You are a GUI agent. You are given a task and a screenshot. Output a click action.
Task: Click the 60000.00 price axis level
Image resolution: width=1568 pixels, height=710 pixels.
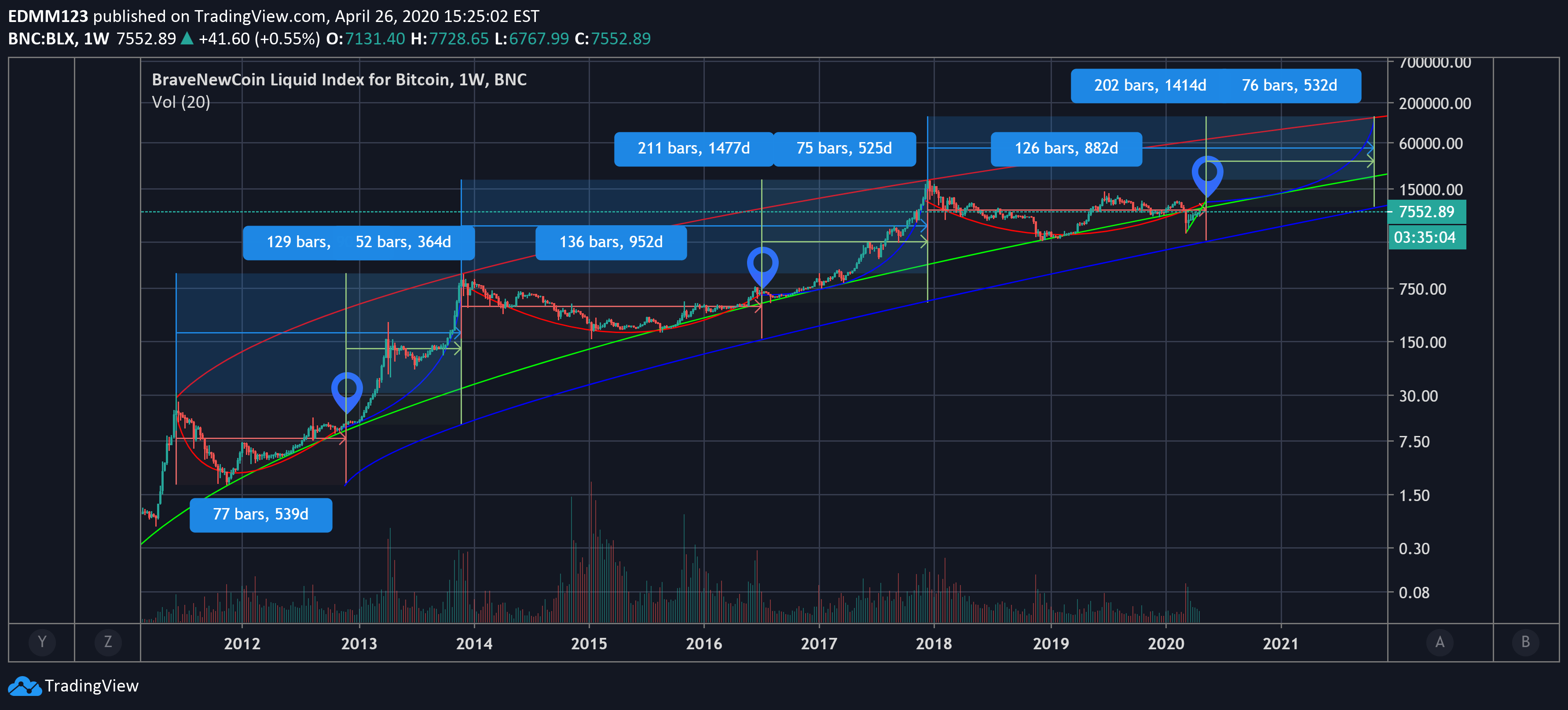[1430, 143]
